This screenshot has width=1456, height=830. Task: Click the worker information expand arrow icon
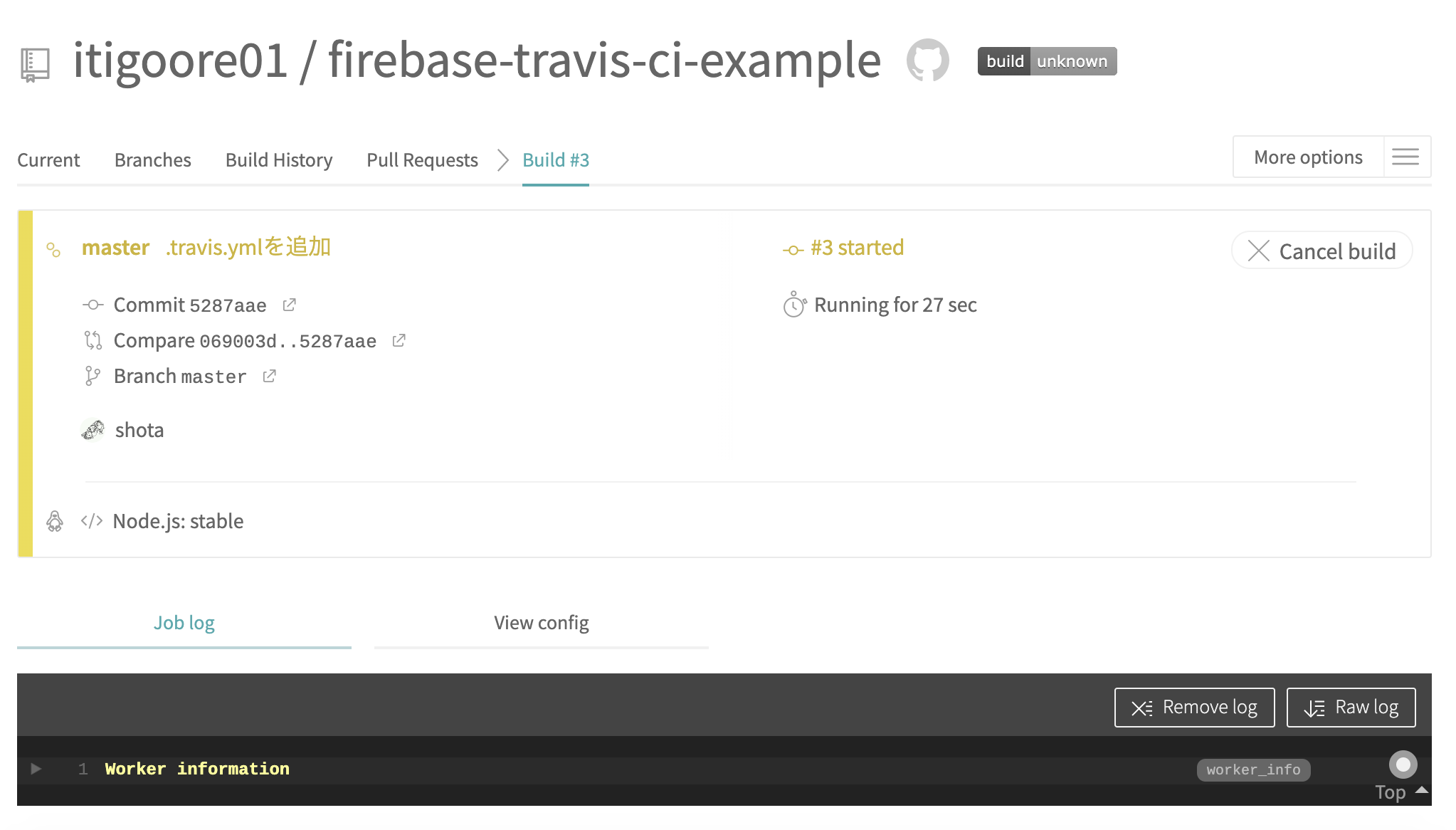pyautogui.click(x=36, y=769)
